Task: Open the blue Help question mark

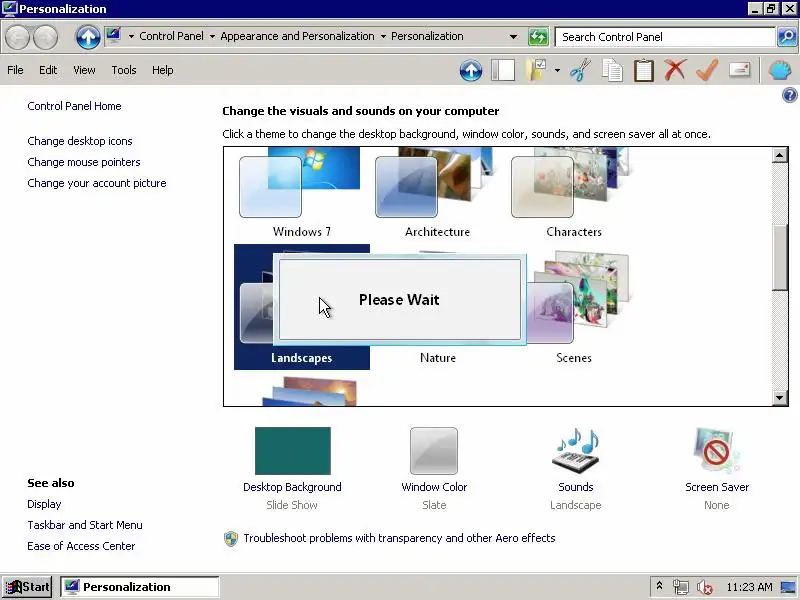Action: click(789, 95)
